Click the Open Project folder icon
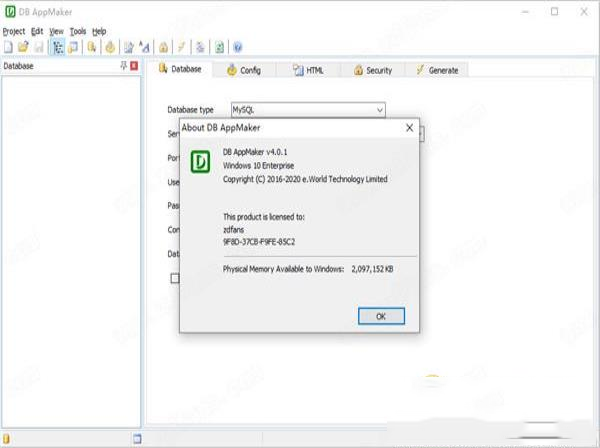Viewport: 600px width, 448px height. point(23,47)
